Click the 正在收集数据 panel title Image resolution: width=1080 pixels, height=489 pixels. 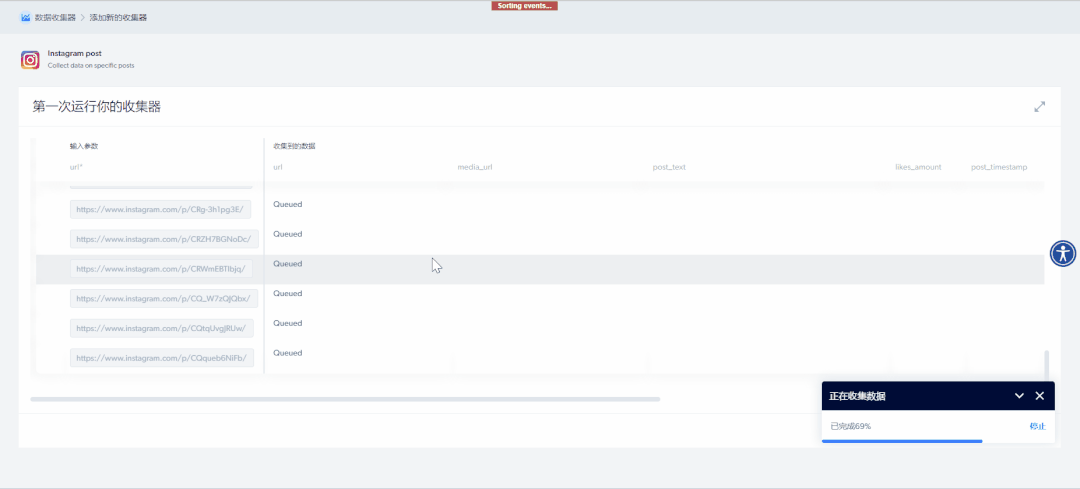click(x=858, y=396)
